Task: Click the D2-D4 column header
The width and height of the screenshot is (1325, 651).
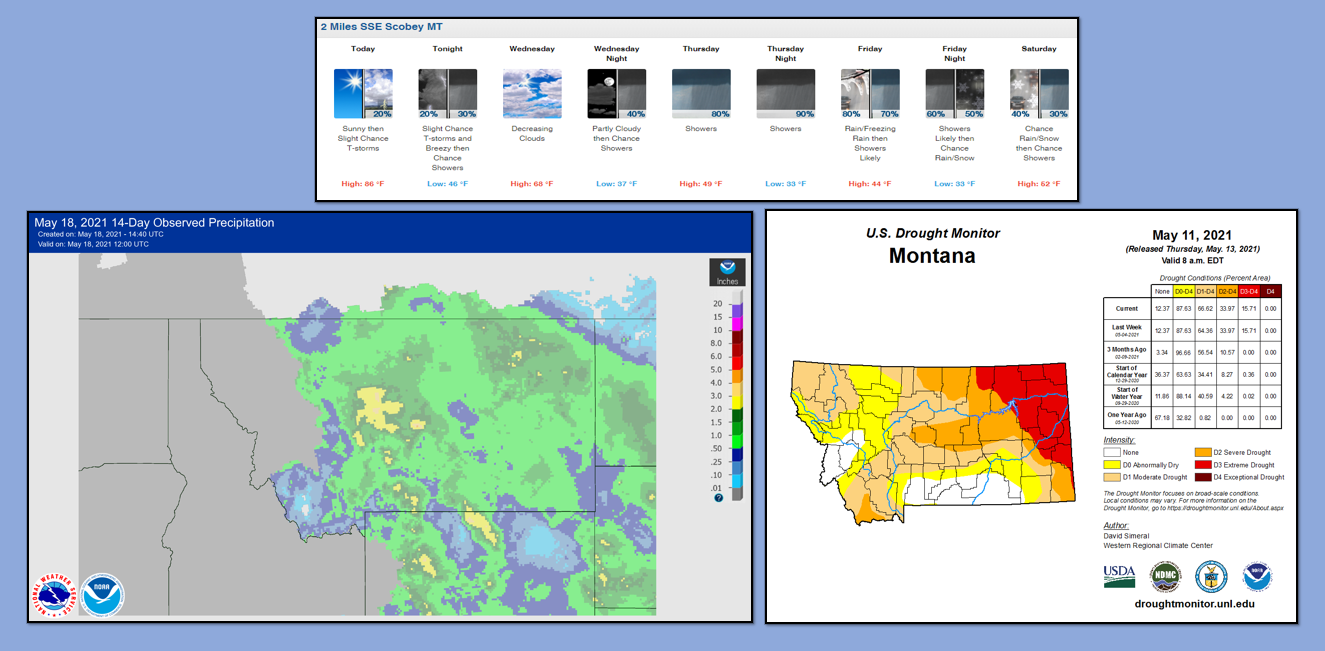Action: 1228,292
